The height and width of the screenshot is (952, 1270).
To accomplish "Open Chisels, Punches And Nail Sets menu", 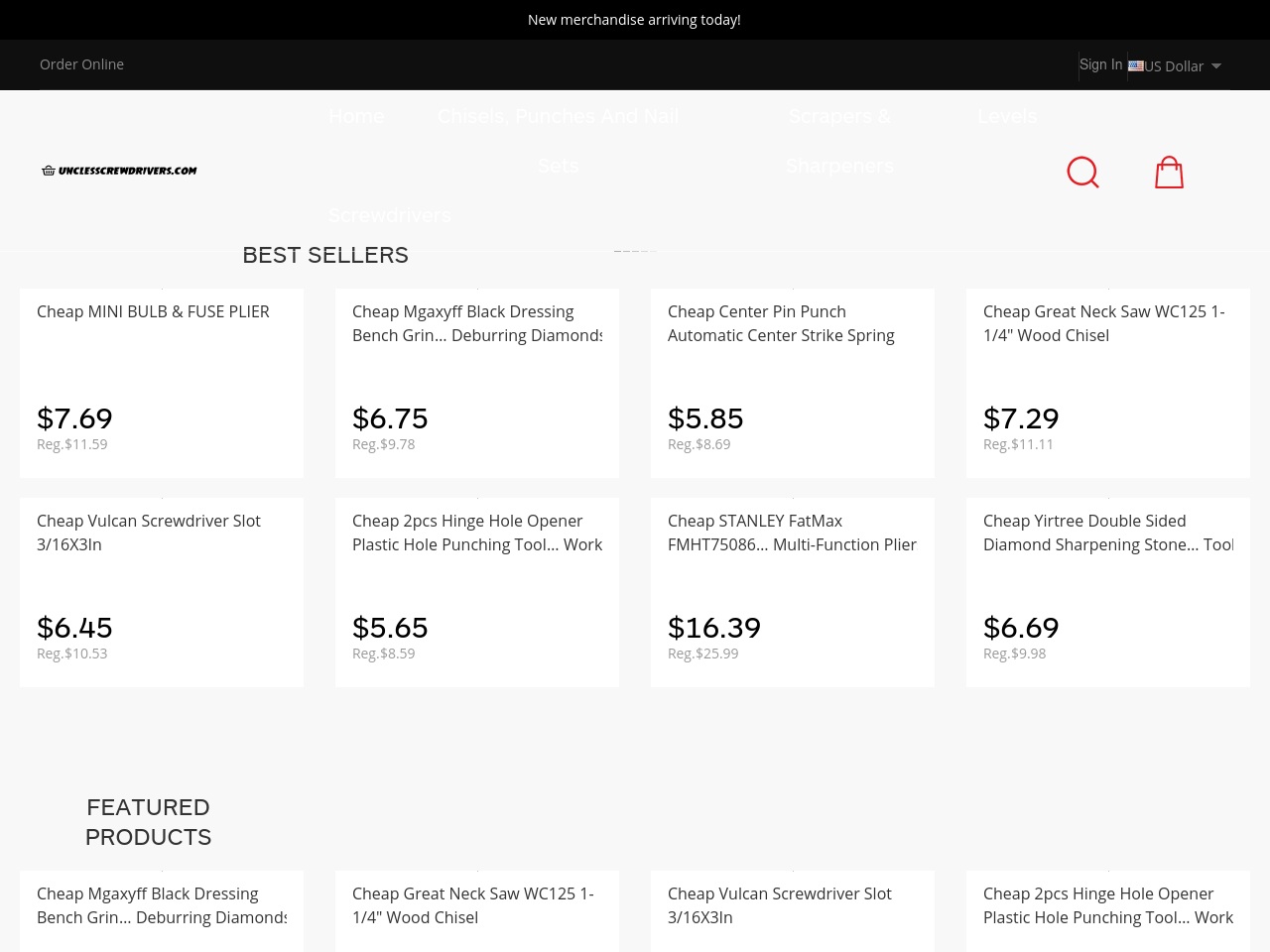I will click(558, 141).
